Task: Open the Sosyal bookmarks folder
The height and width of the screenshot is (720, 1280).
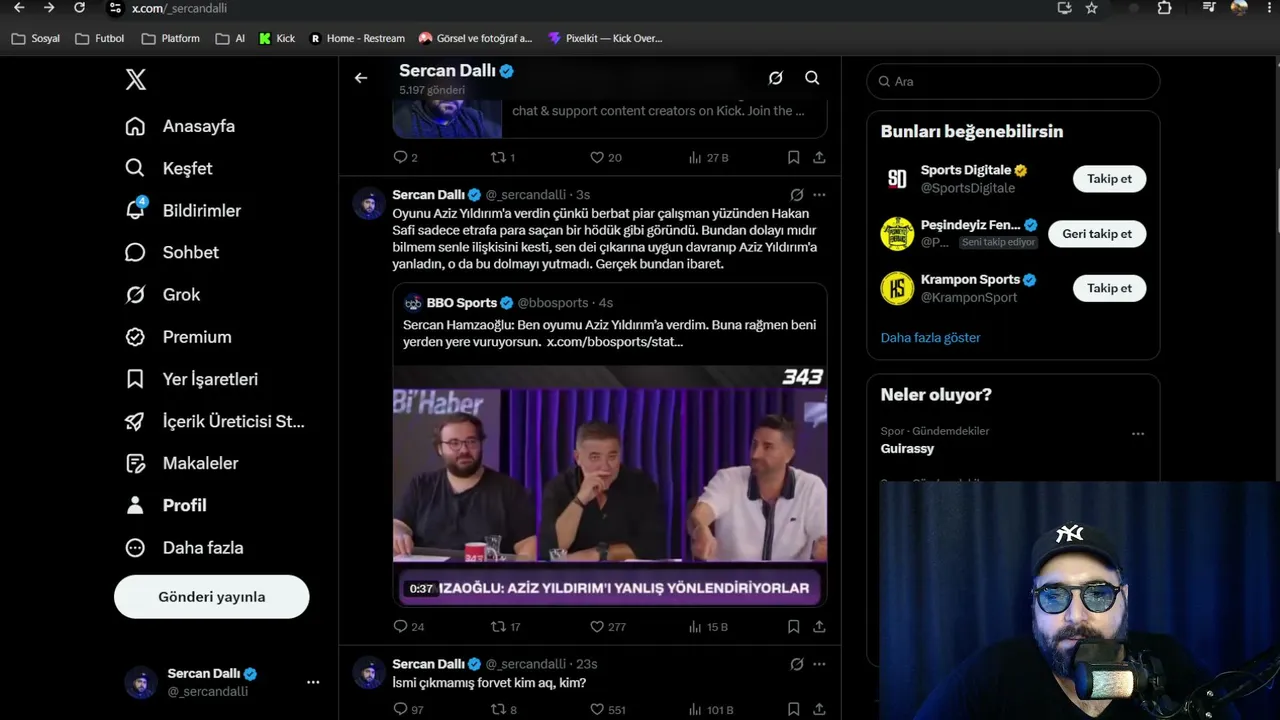Action: tap(35, 38)
